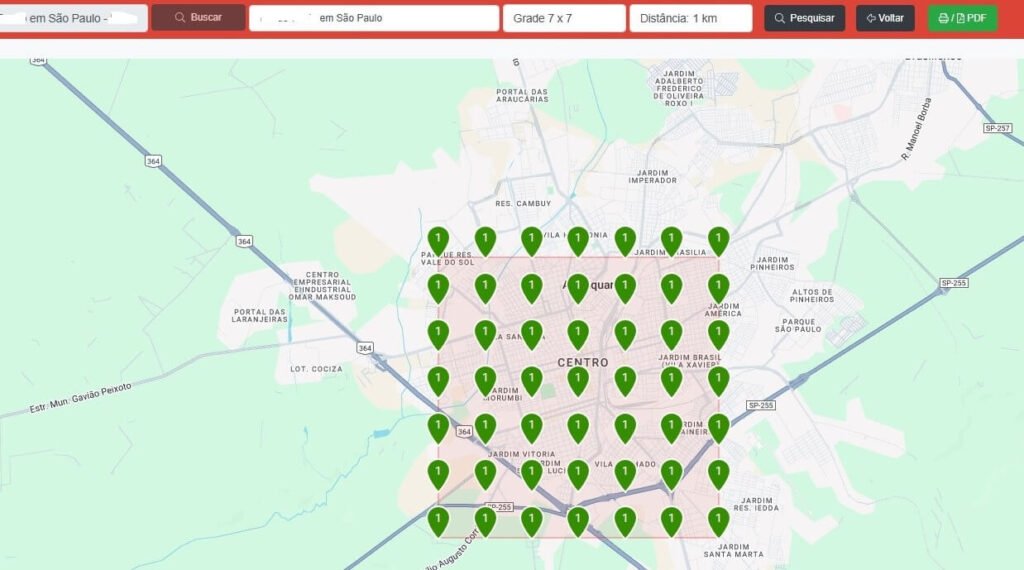Viewport: 1024px width, 570px height.
Task: Click the Pesquisar button
Action: (x=804, y=18)
